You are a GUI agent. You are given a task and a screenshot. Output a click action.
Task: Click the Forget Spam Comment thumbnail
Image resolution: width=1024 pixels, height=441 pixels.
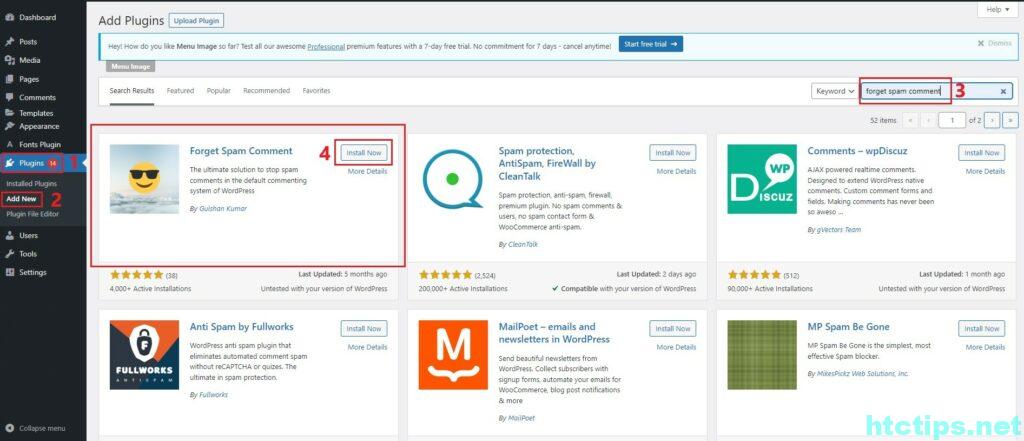pos(145,180)
